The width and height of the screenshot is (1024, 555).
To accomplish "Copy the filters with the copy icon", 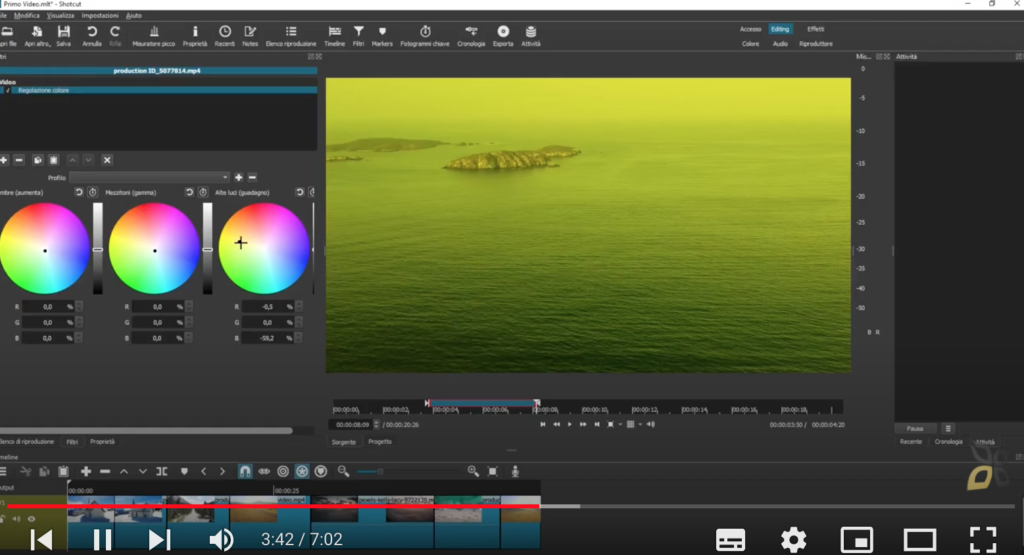I will (x=38, y=160).
